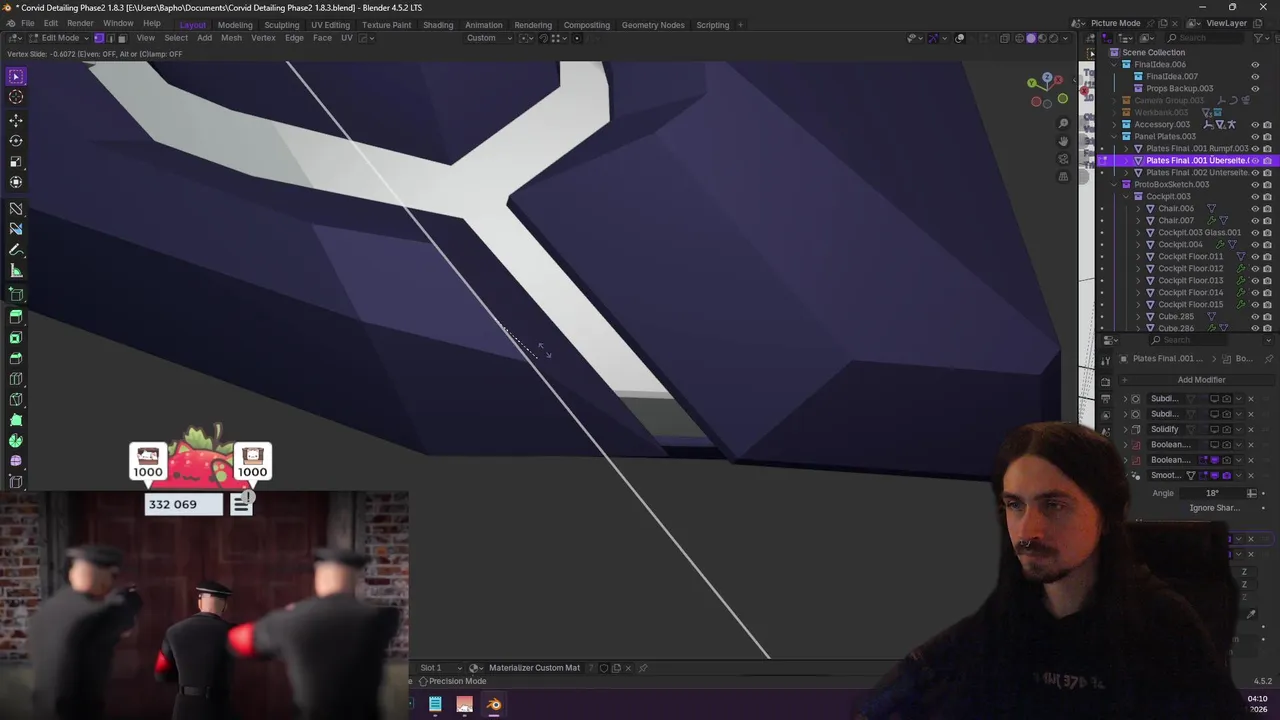Remove the first Boolean modifier
The height and width of the screenshot is (720, 1280).
[x=1250, y=445]
